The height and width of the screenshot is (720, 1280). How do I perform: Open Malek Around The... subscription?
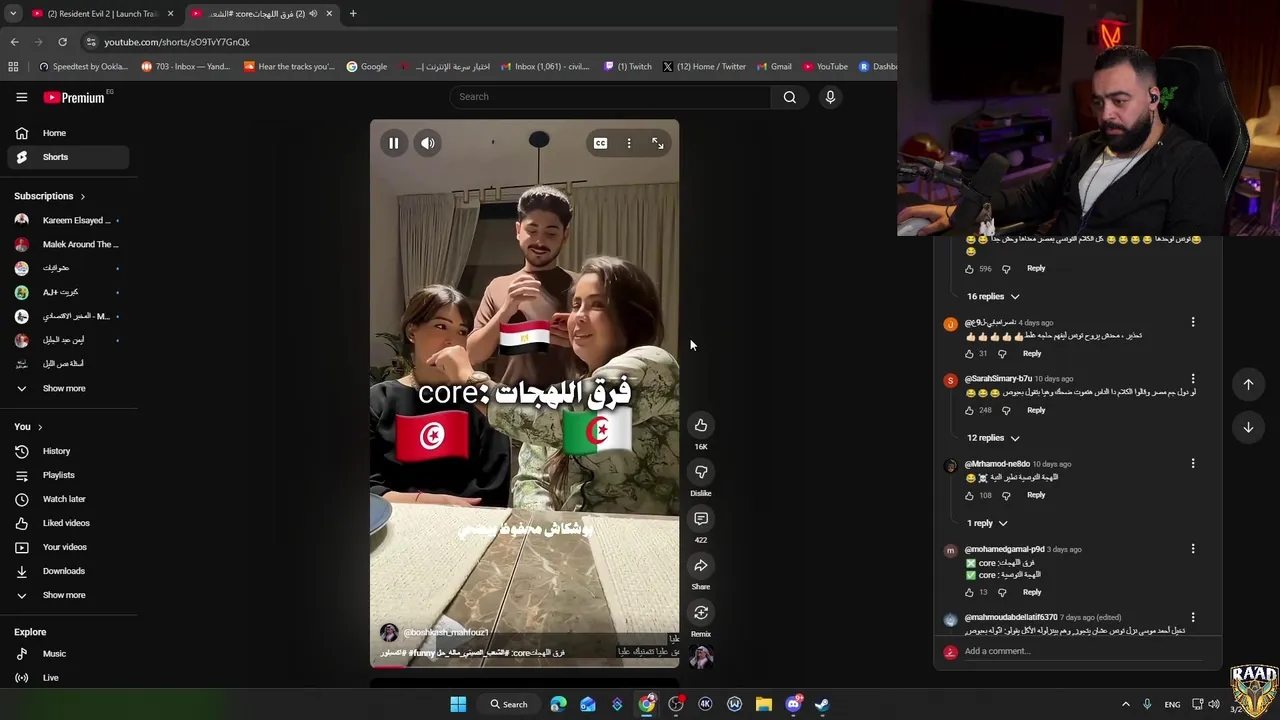coord(69,244)
